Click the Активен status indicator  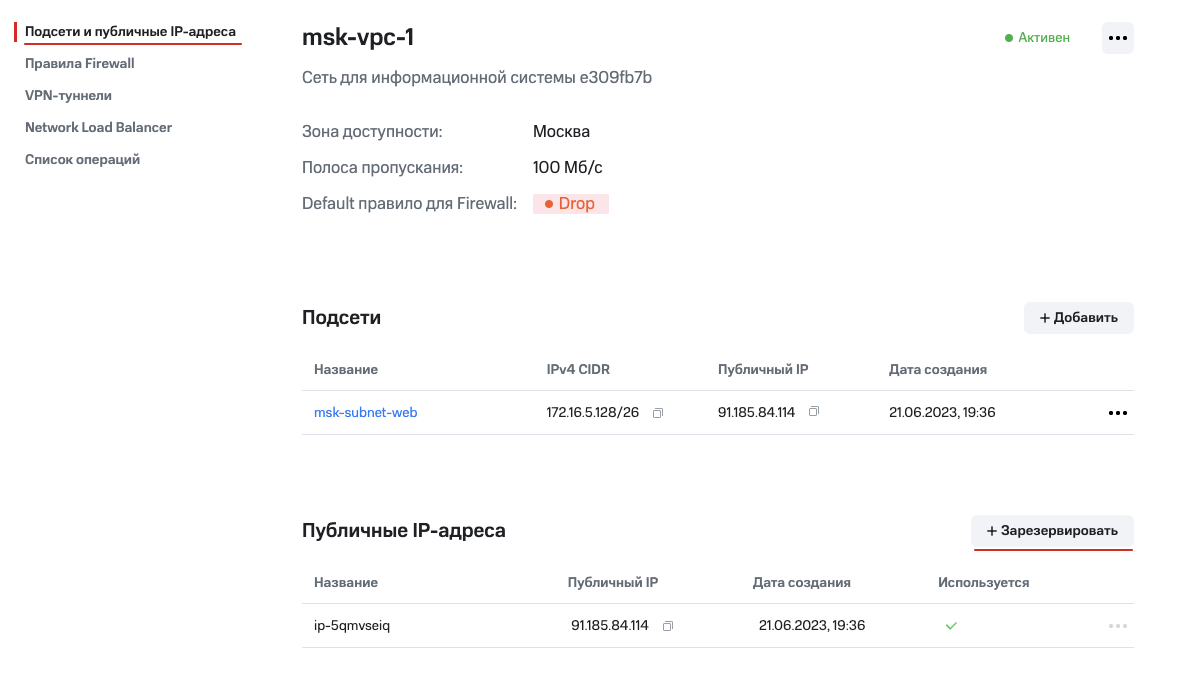click(x=1037, y=38)
